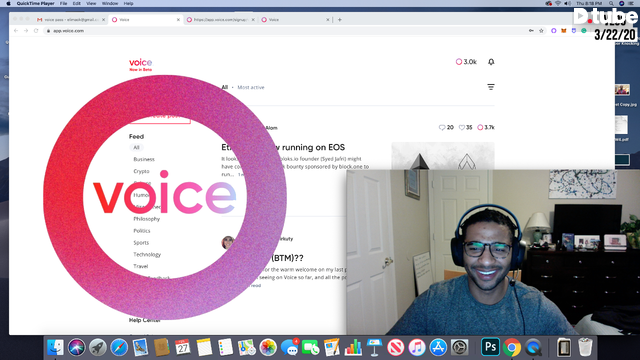Screen dimensions: 640x360
Task: Open the post about running on EOS
Action: [x=283, y=147]
